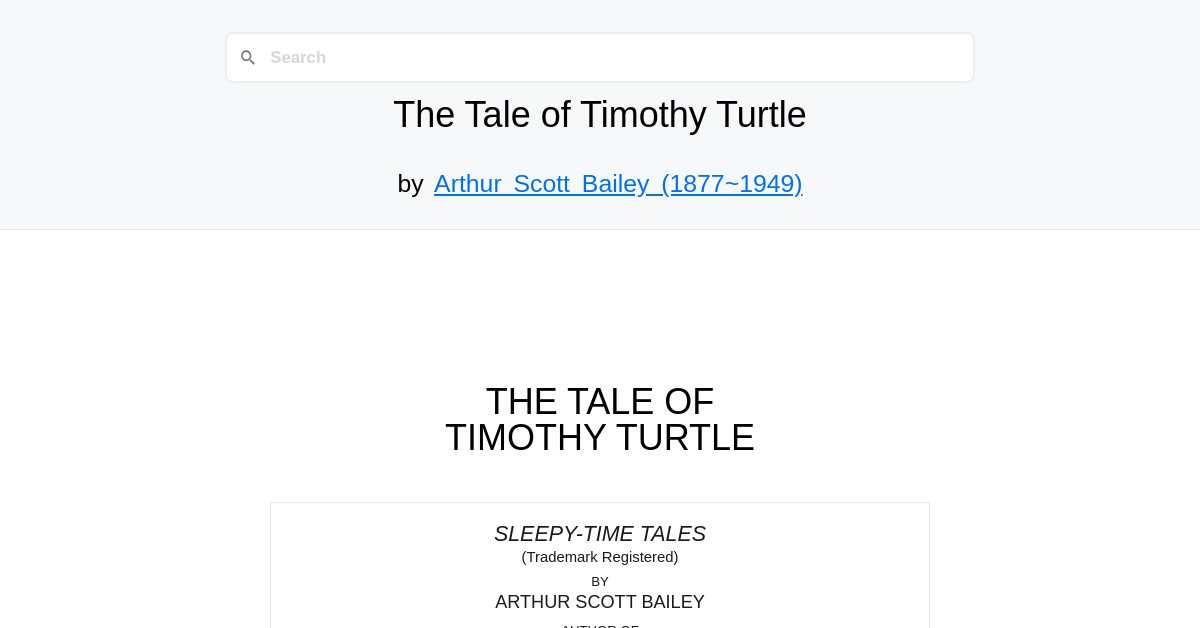
Task: Click the white title-page card area
Action: pyautogui.click(x=600, y=565)
